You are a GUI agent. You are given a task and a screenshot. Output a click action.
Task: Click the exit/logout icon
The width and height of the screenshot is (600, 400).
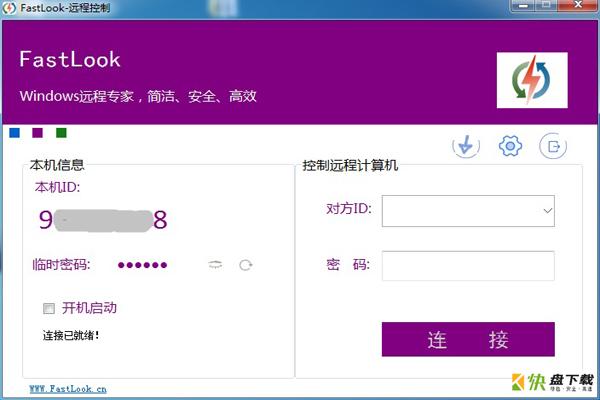coord(553,146)
